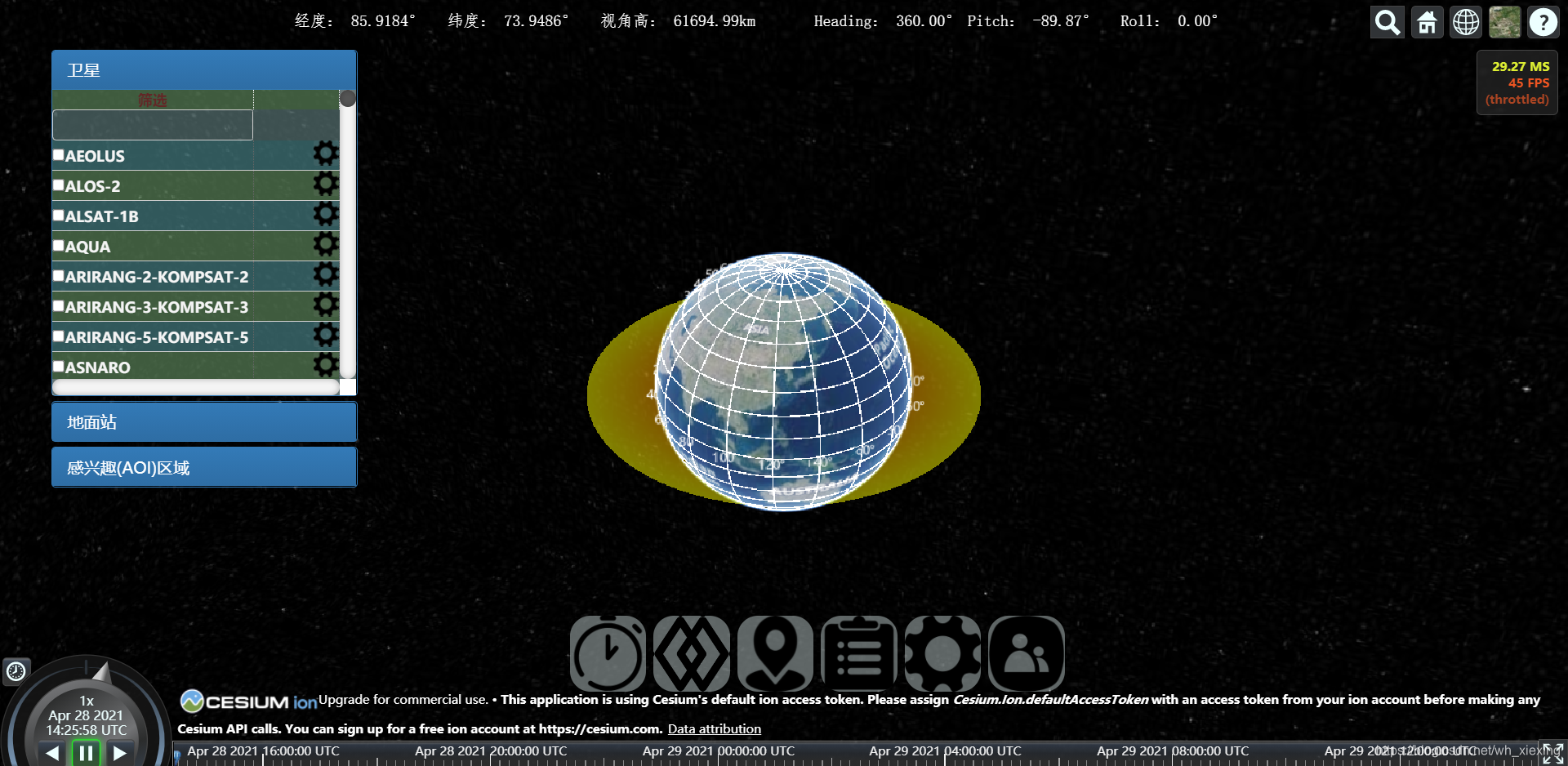Enable ARIRANG-2-KOMPSAT-2 checkbox
Viewport: 1568px width, 766px height.
click(59, 275)
